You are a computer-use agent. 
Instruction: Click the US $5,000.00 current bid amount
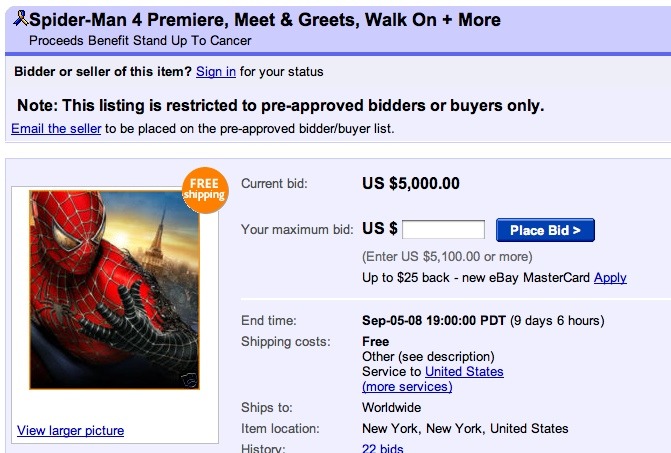click(411, 184)
